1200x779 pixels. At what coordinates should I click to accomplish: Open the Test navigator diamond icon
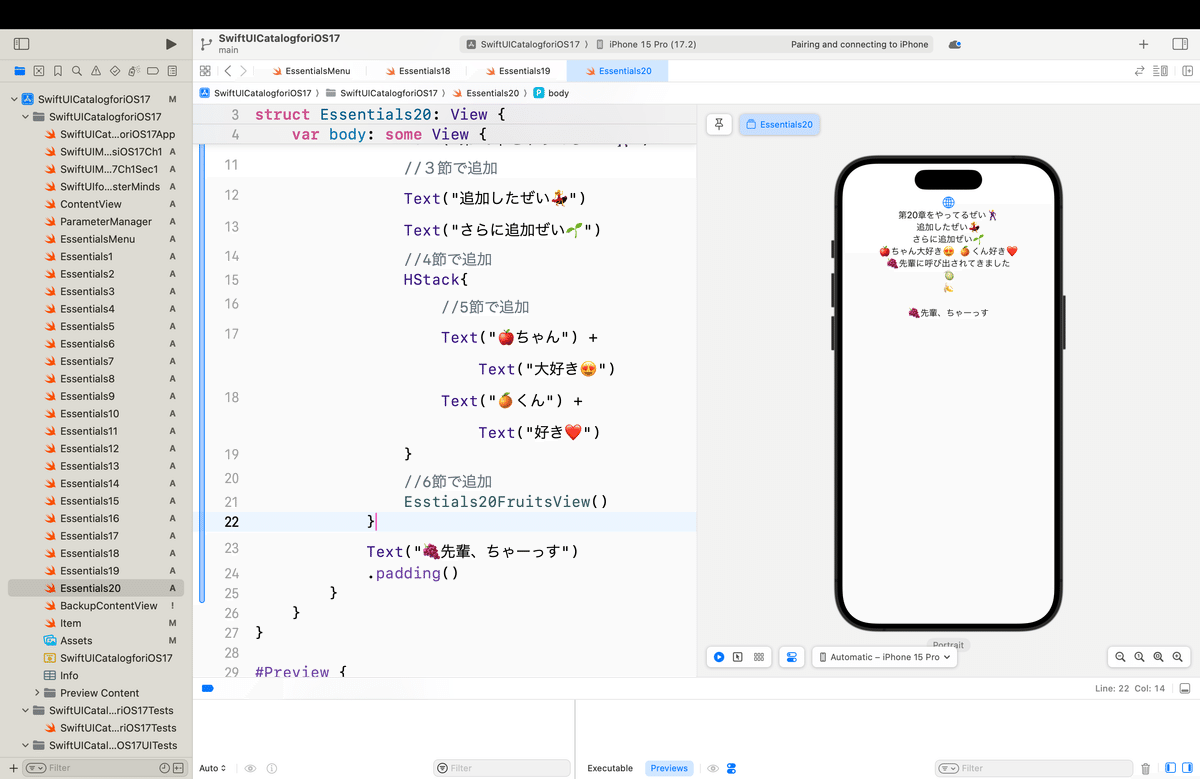coord(115,71)
